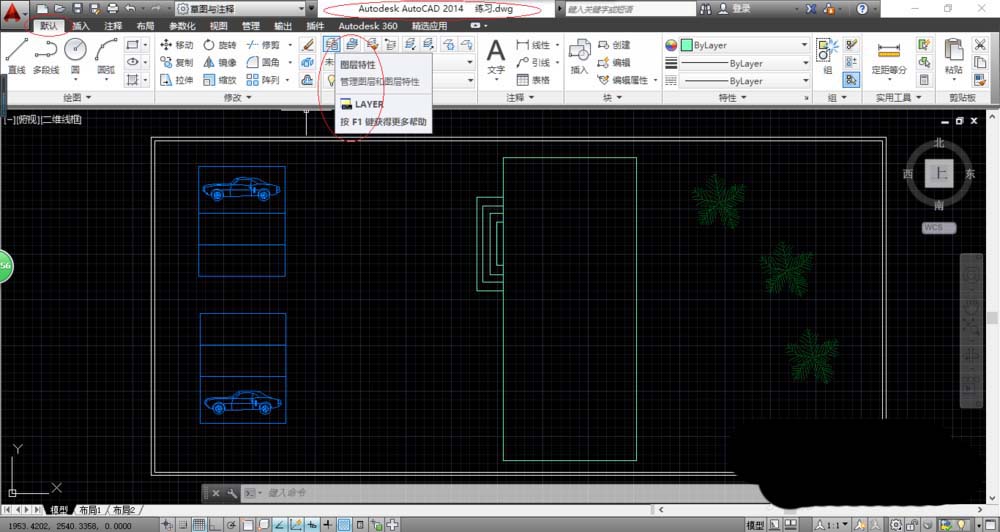Click the Table (表格) tool

[x=533, y=80]
